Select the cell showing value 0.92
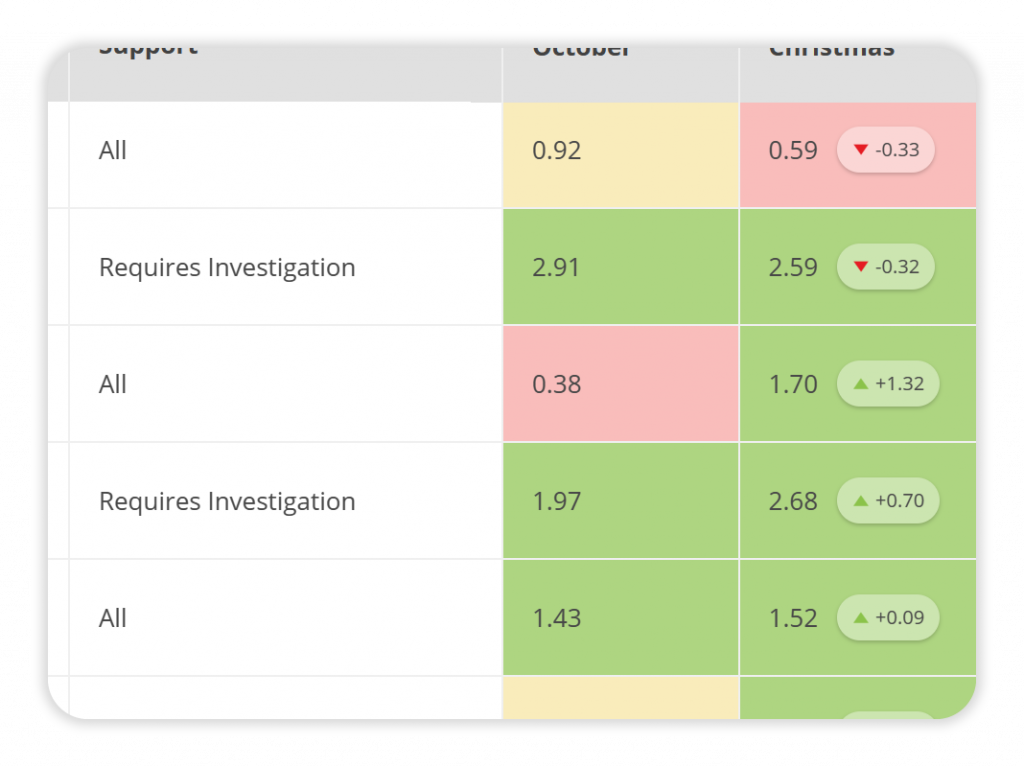This screenshot has height=767, width=1024. (620, 151)
